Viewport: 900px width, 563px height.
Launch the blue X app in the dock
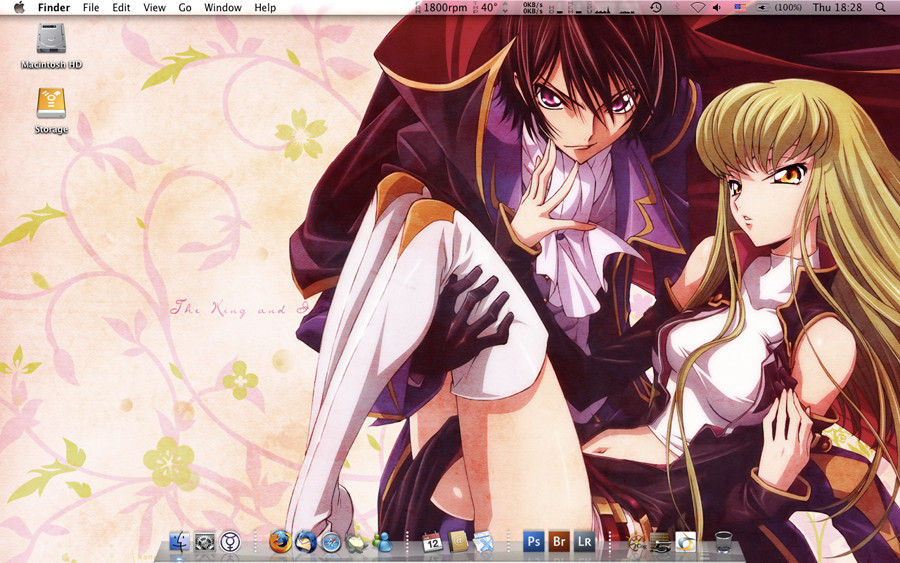tap(483, 542)
